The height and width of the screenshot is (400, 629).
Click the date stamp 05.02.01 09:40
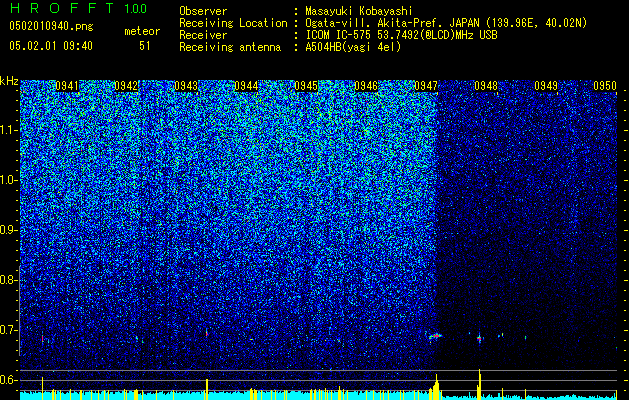click(51, 46)
